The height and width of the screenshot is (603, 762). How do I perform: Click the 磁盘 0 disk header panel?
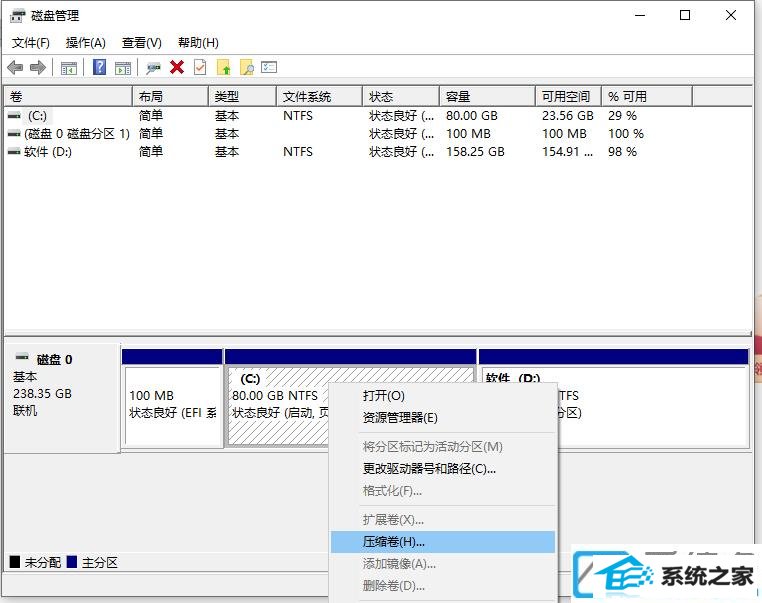[x=62, y=397]
